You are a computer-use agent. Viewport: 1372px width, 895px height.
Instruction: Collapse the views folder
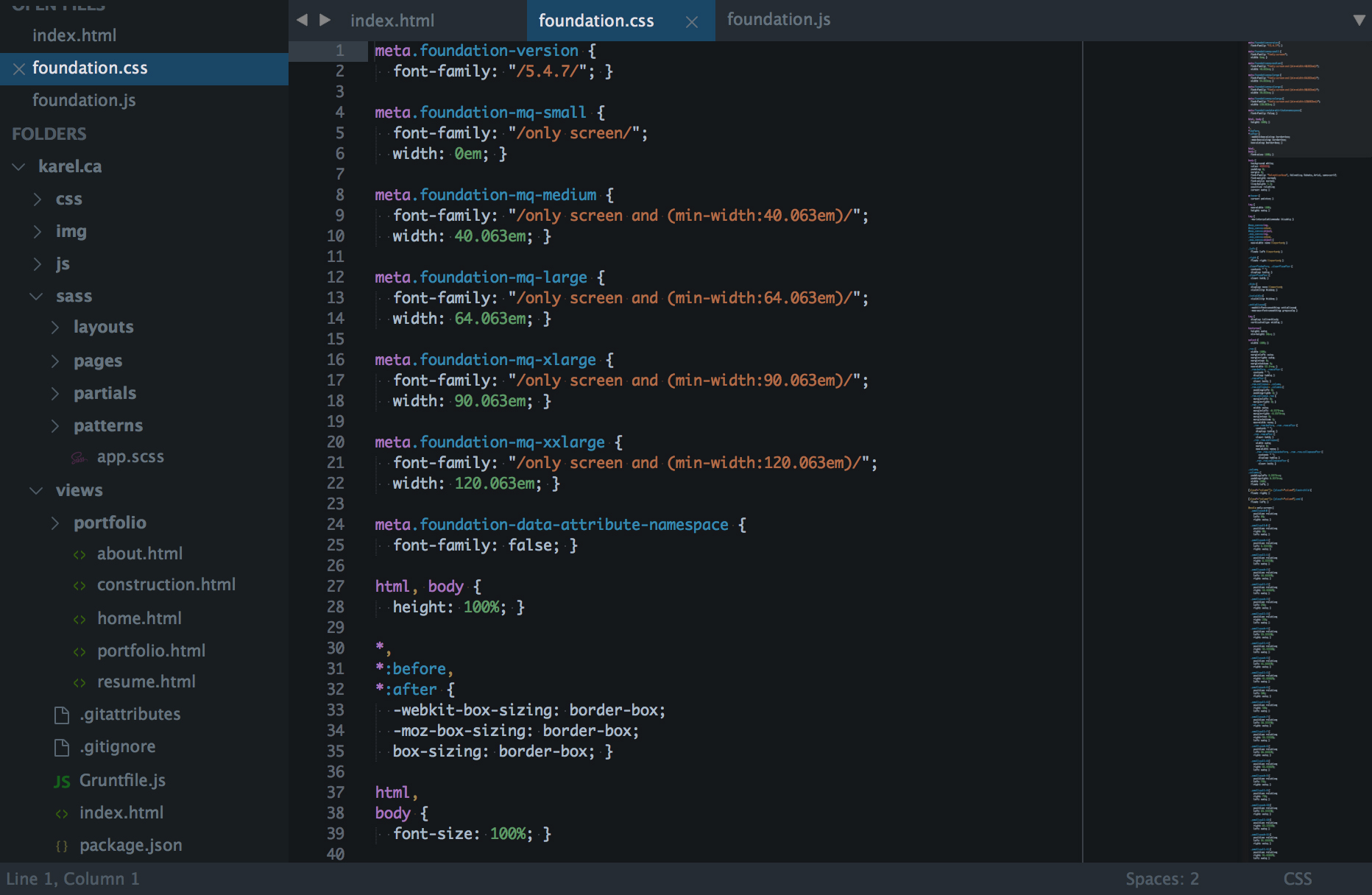click(x=36, y=490)
